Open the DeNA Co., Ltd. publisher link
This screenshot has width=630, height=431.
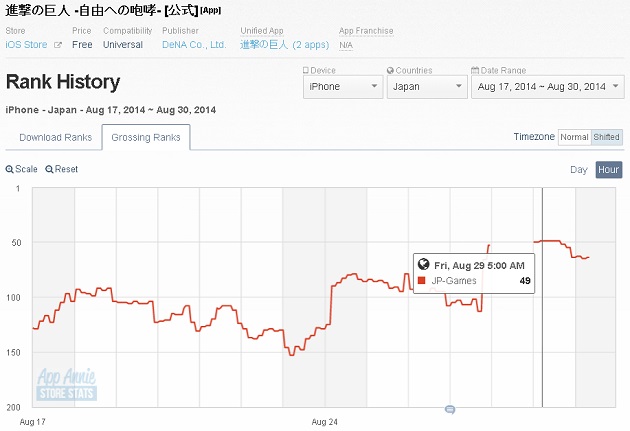tap(194, 45)
